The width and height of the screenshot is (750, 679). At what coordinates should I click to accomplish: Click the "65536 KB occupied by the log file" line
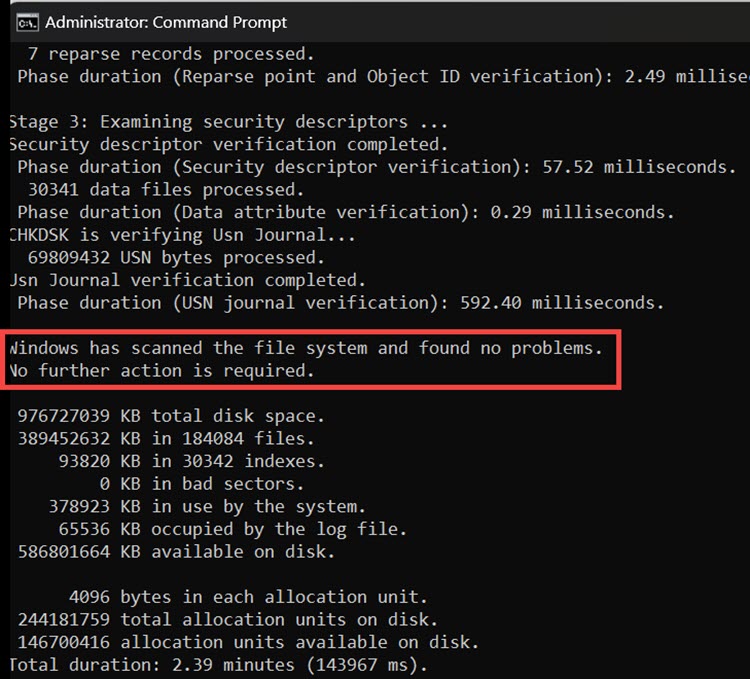[211, 528]
